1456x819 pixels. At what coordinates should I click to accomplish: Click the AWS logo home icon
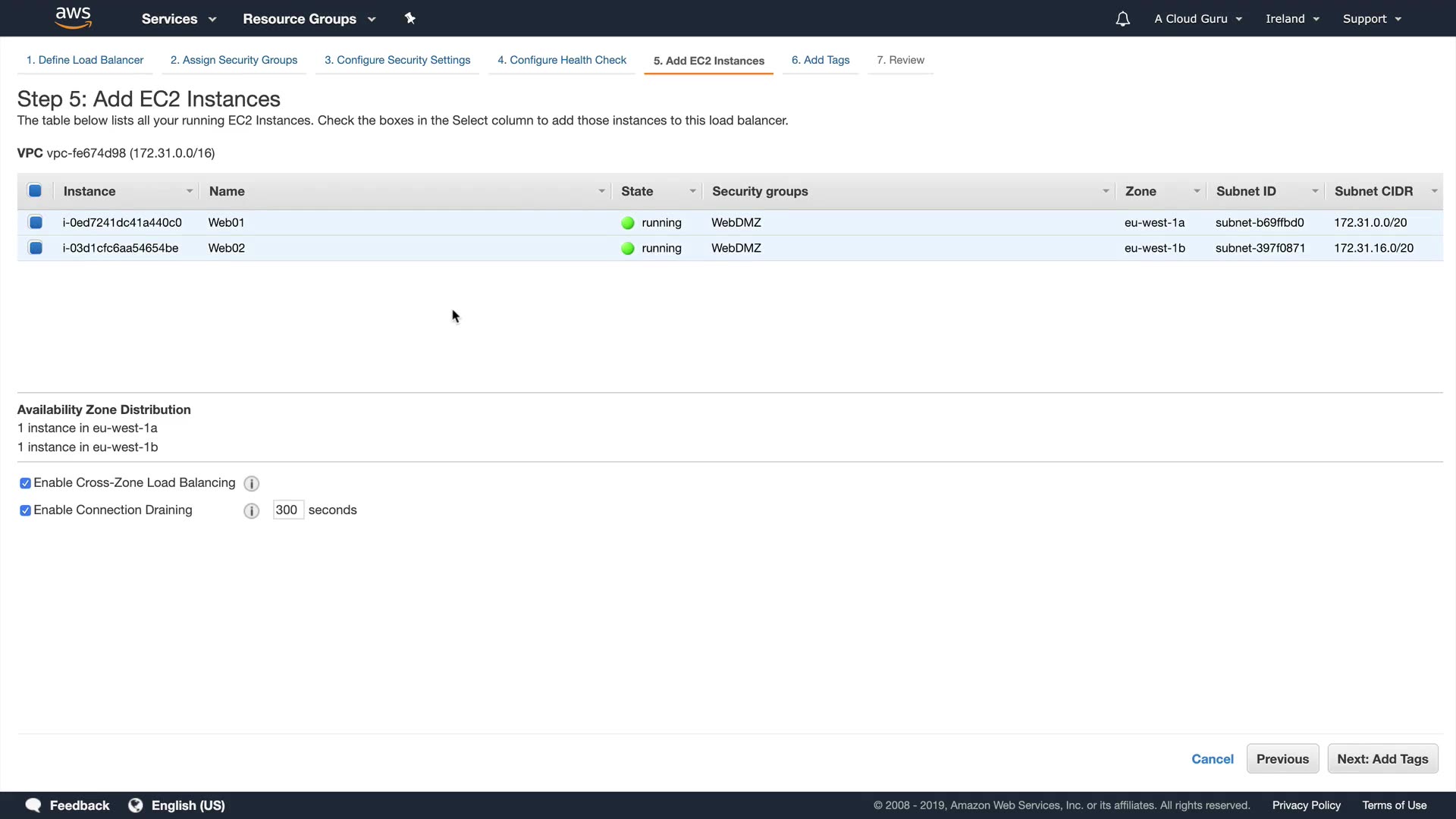73,17
